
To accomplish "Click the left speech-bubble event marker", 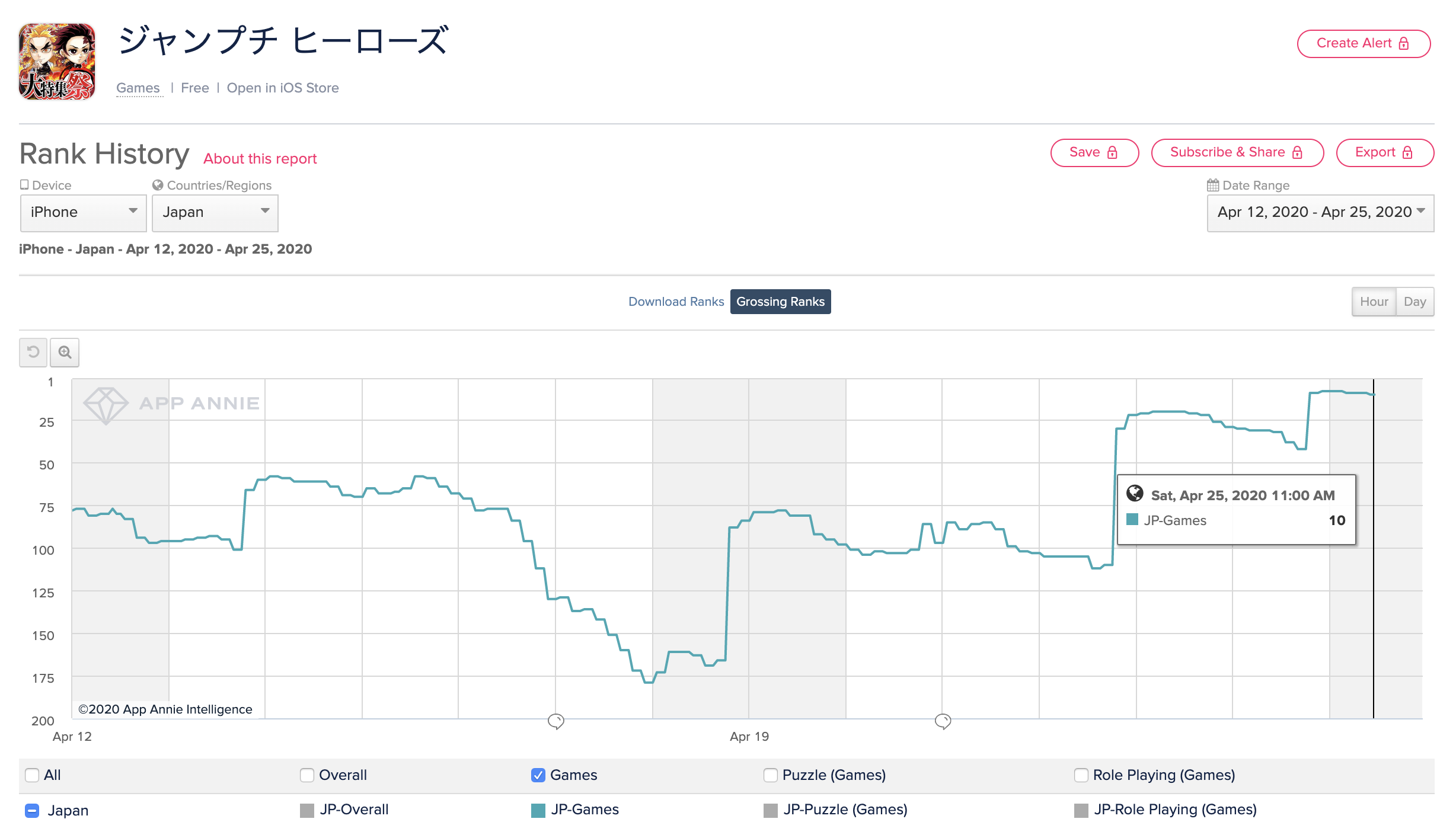I will (x=556, y=721).
